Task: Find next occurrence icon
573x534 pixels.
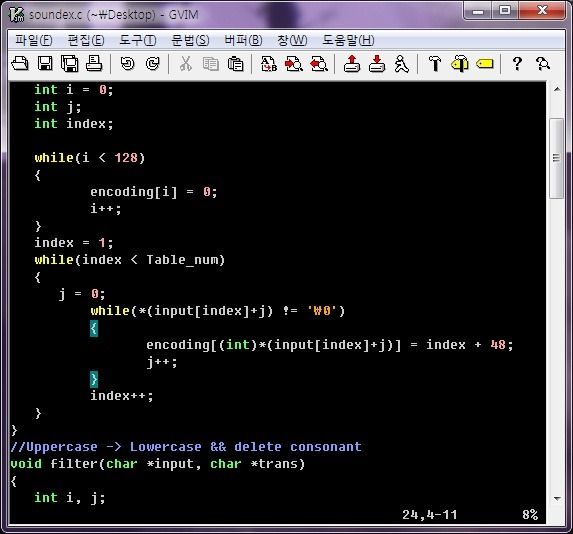Action: [x=293, y=64]
